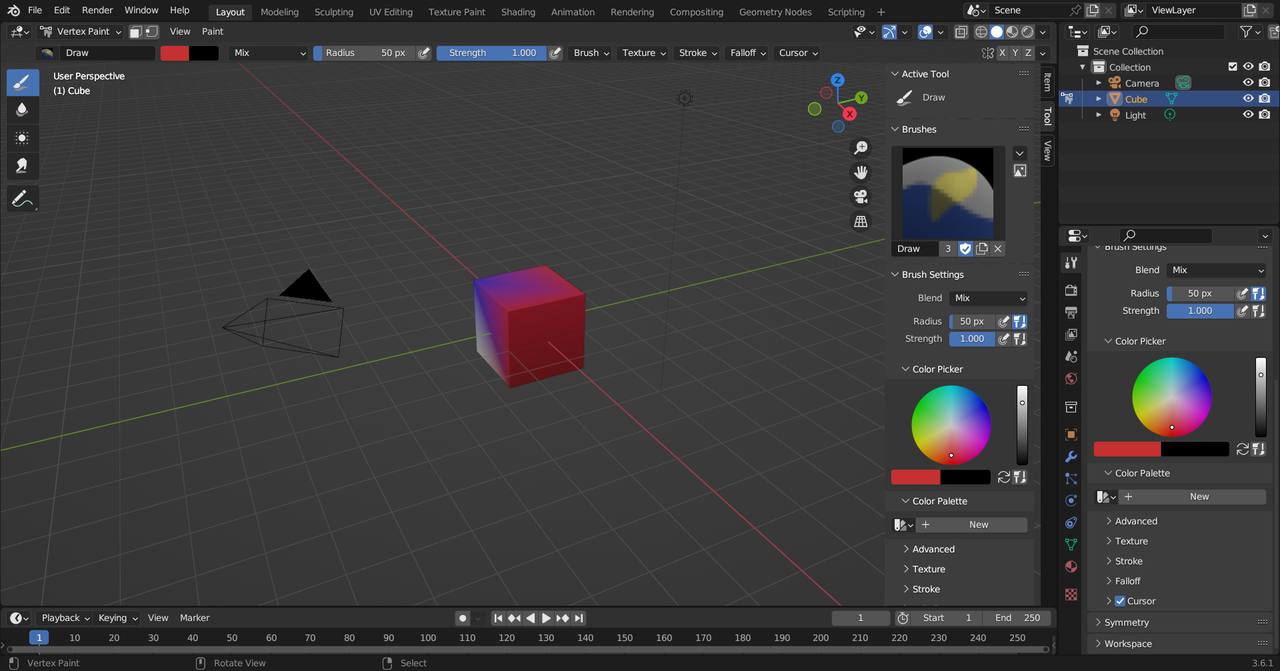Click New in the sidebar Color Palette
1280x671 pixels.
tap(978, 525)
